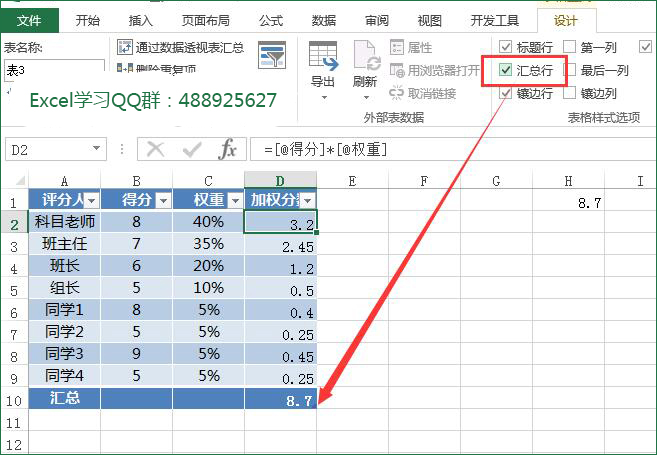Toggle the 镶边行 checkbox
The image size is (657, 455).
(x=506, y=93)
